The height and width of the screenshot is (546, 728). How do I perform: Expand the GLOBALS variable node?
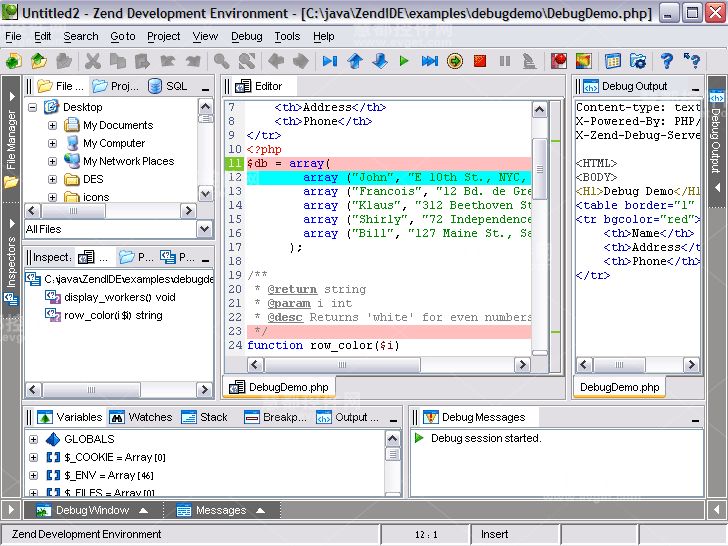[33, 439]
